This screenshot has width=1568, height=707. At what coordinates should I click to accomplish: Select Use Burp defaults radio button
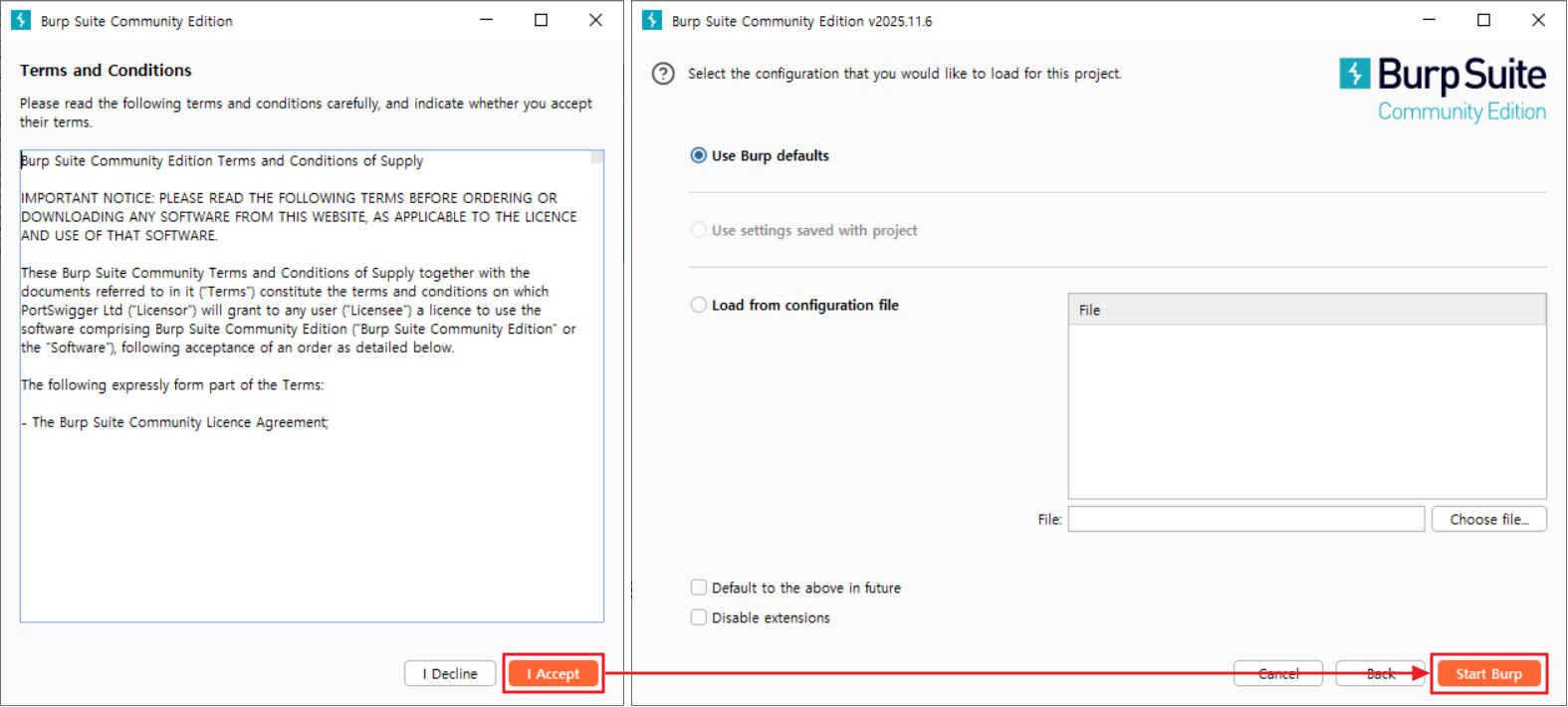coord(699,155)
